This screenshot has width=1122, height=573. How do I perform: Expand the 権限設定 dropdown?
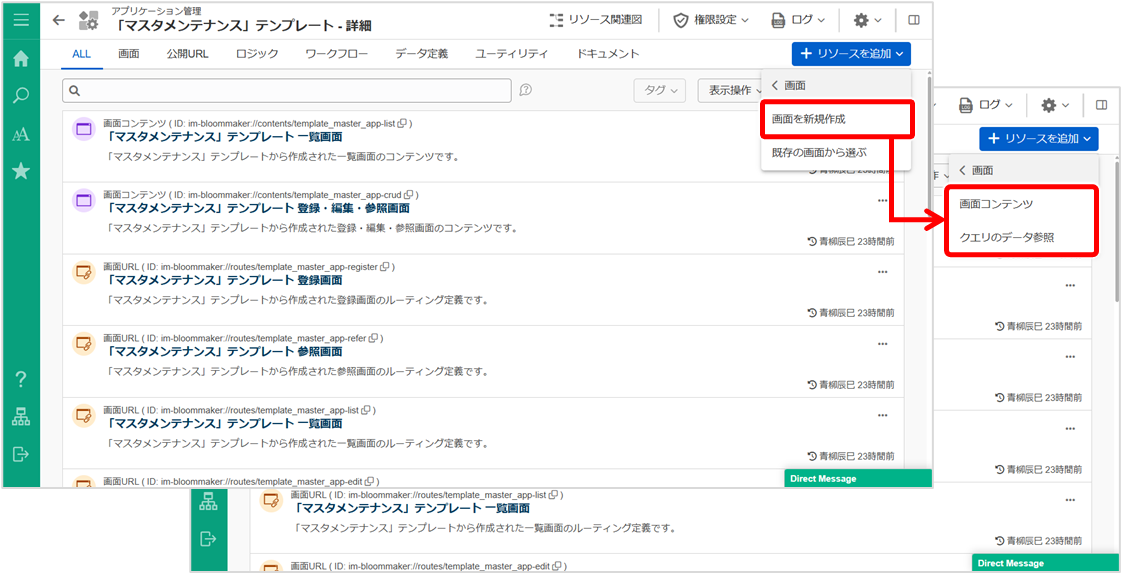[711, 20]
